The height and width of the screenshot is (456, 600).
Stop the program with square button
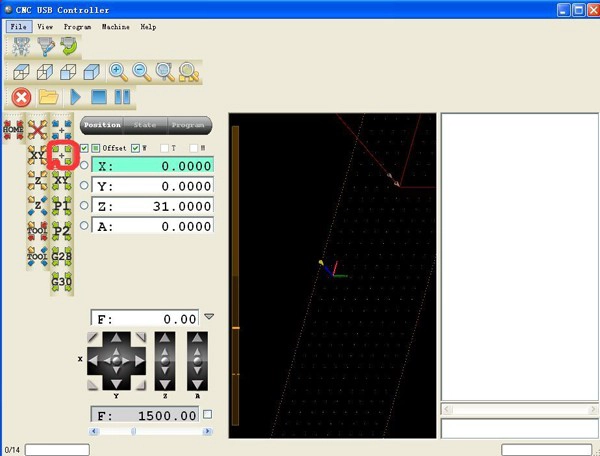99,97
